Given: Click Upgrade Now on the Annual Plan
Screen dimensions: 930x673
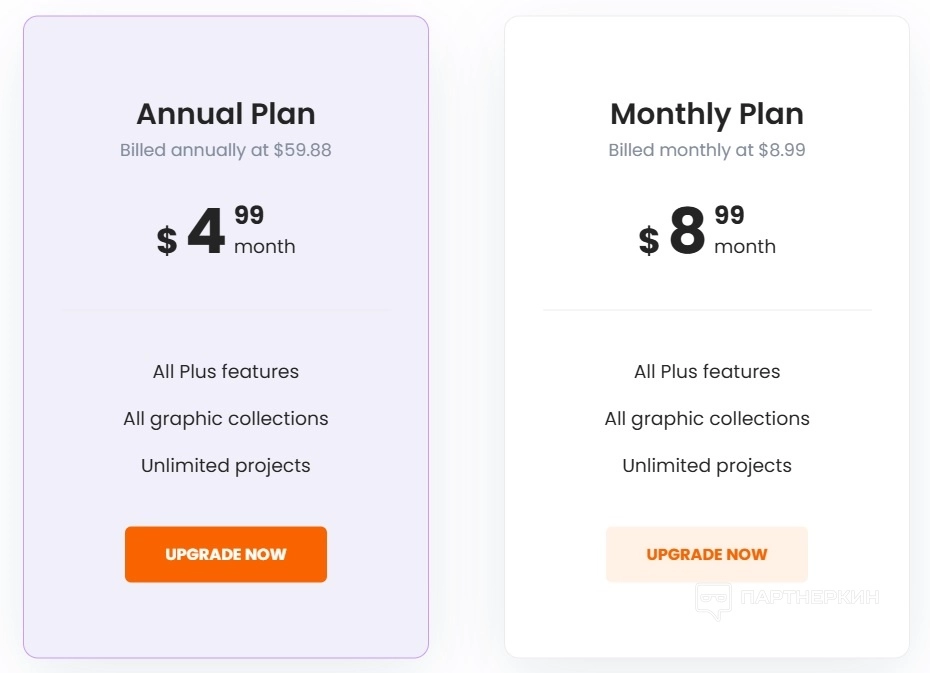Looking at the screenshot, I should coord(226,554).
